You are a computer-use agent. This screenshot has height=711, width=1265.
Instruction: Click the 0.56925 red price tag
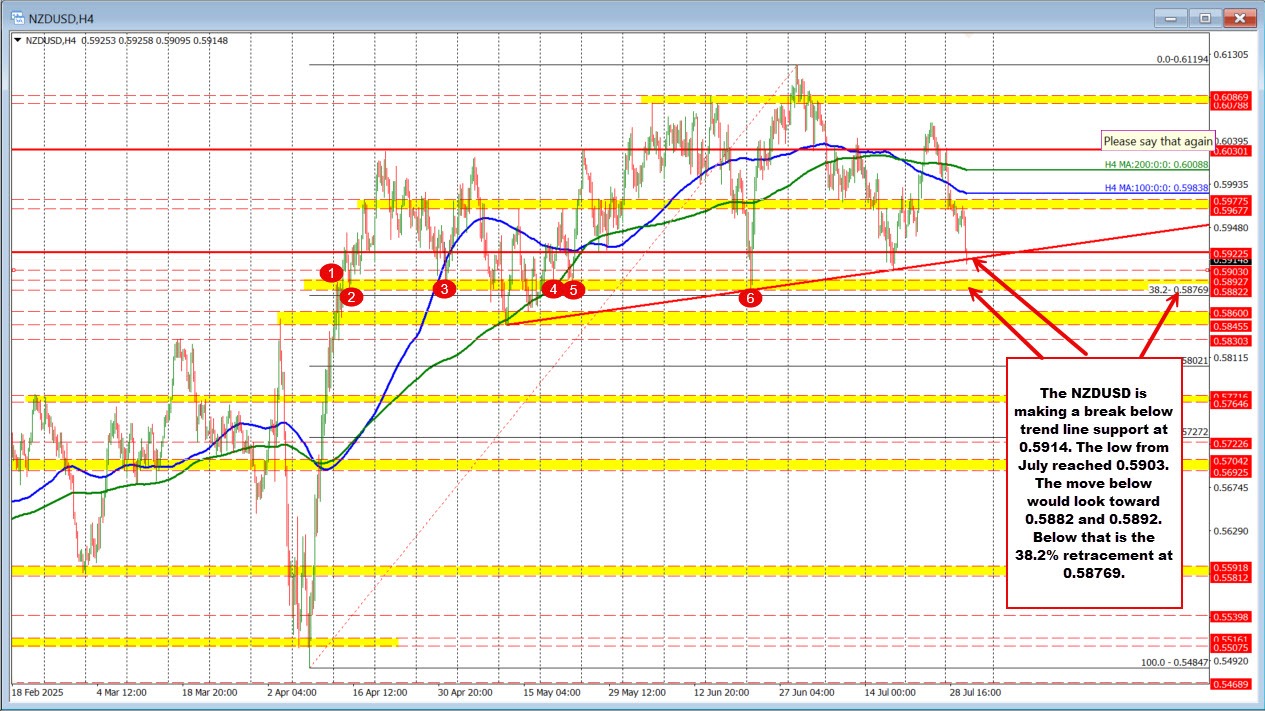click(x=1230, y=470)
